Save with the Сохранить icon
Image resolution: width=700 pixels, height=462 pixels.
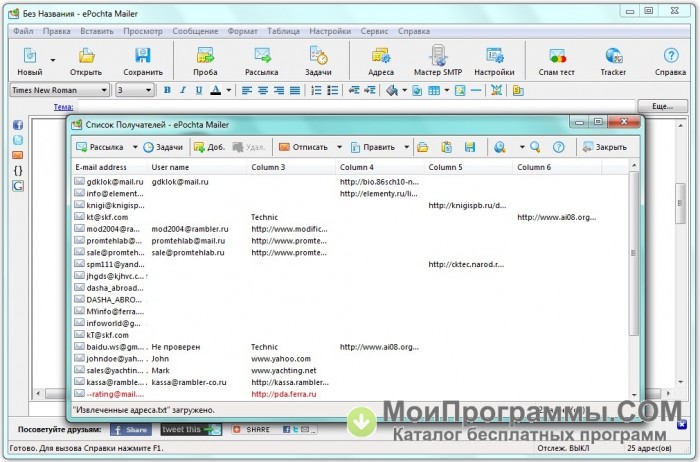click(143, 56)
